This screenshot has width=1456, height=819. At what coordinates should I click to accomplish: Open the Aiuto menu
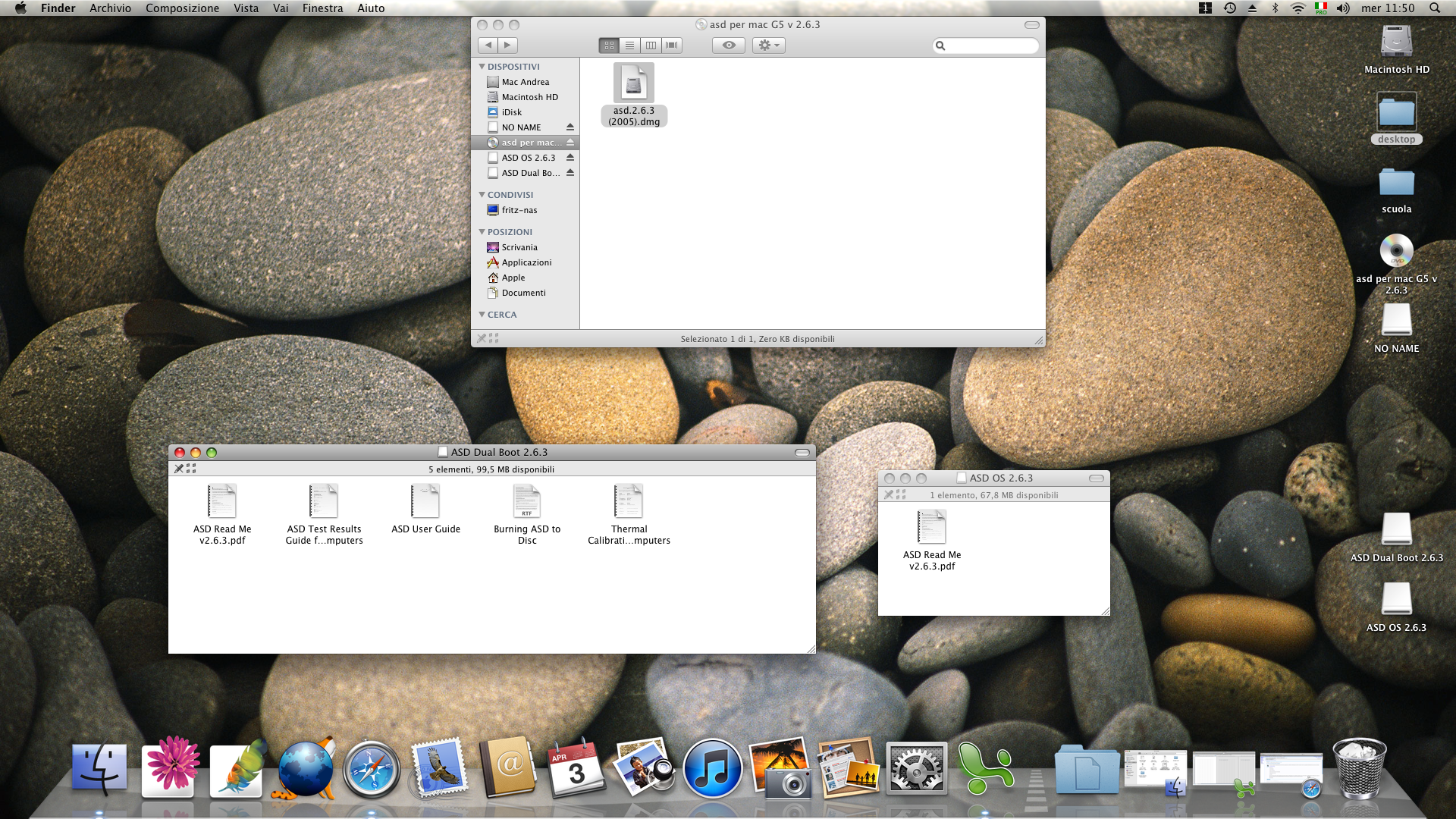[371, 8]
